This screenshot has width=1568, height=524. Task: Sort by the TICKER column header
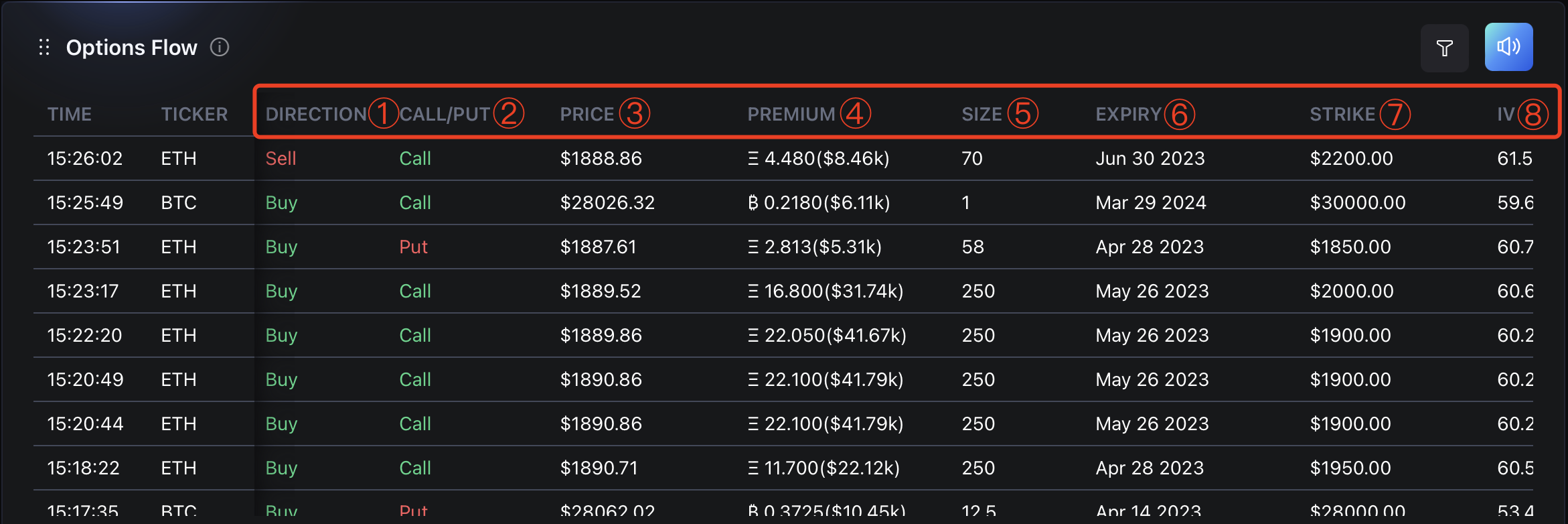click(194, 115)
